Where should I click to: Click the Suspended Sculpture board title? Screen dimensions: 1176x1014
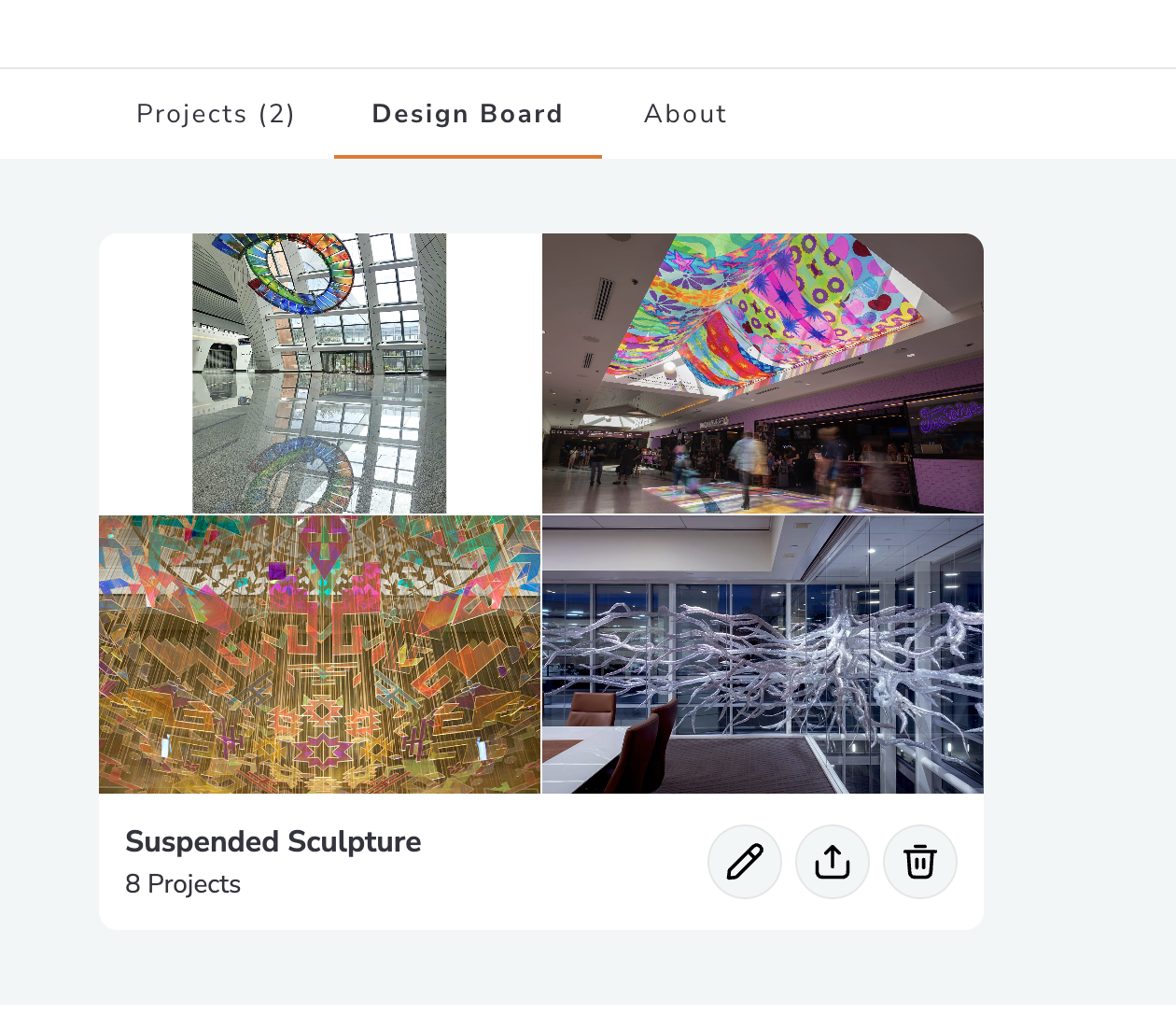(x=273, y=841)
